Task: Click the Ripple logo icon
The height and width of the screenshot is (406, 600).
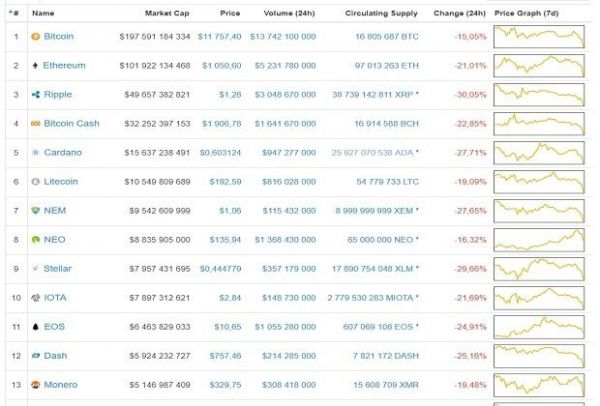Action: pyautogui.click(x=36, y=95)
